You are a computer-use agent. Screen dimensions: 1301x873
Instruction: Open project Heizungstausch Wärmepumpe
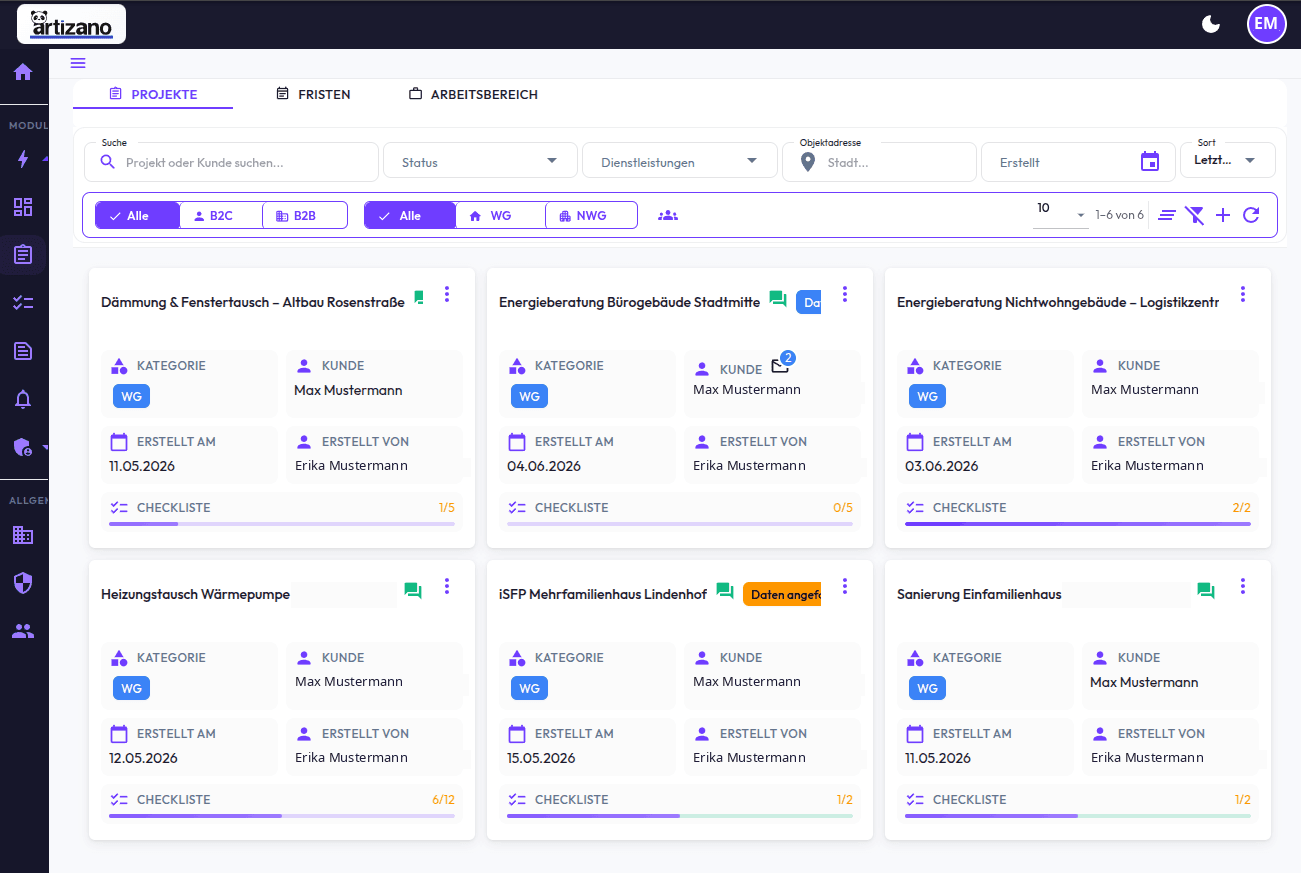[x=196, y=594]
